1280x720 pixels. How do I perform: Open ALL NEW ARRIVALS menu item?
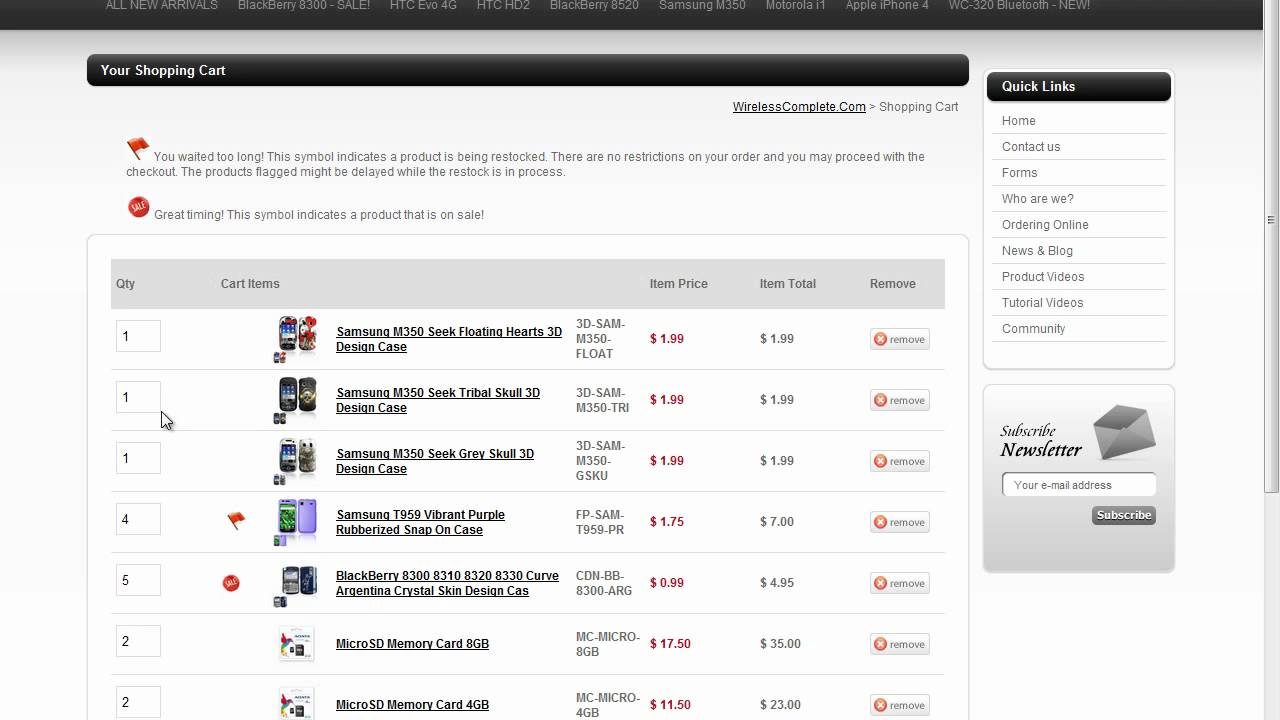(x=161, y=6)
